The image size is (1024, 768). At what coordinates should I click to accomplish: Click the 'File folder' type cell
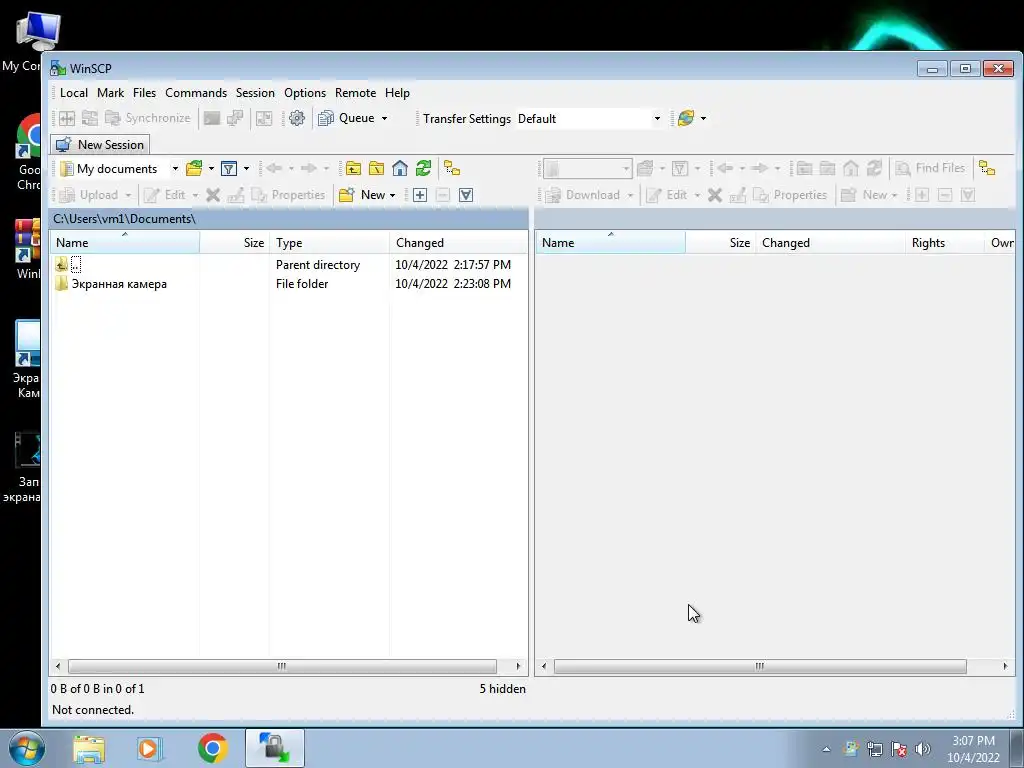(302, 283)
